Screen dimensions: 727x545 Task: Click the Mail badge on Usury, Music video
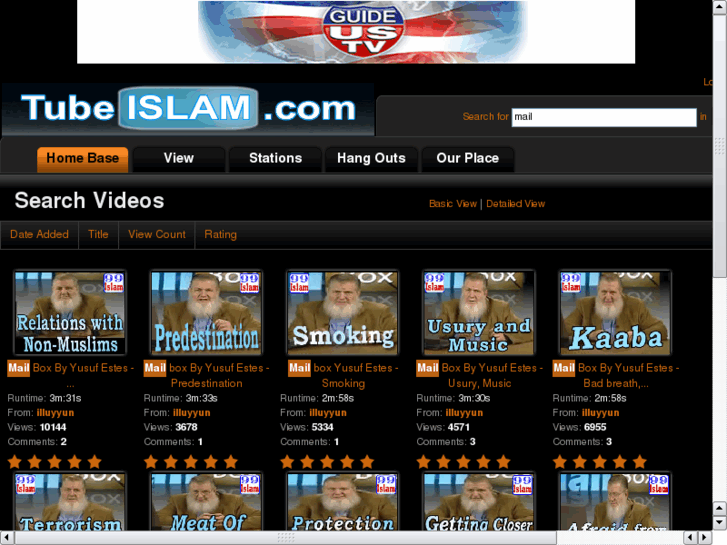[x=427, y=368]
